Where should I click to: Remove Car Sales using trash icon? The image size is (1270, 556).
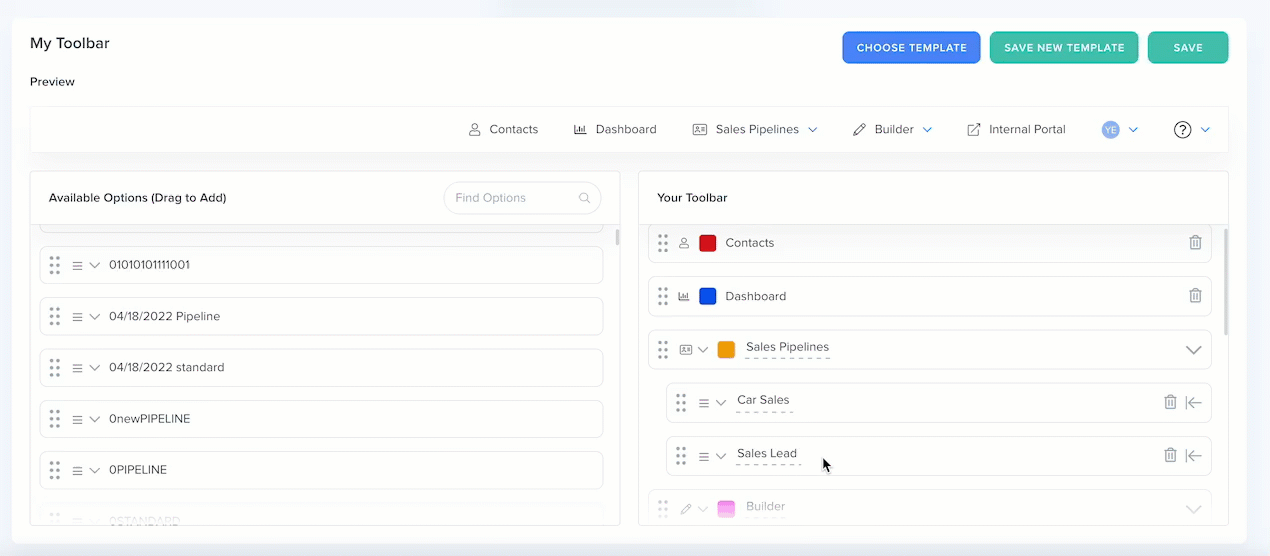(1170, 402)
